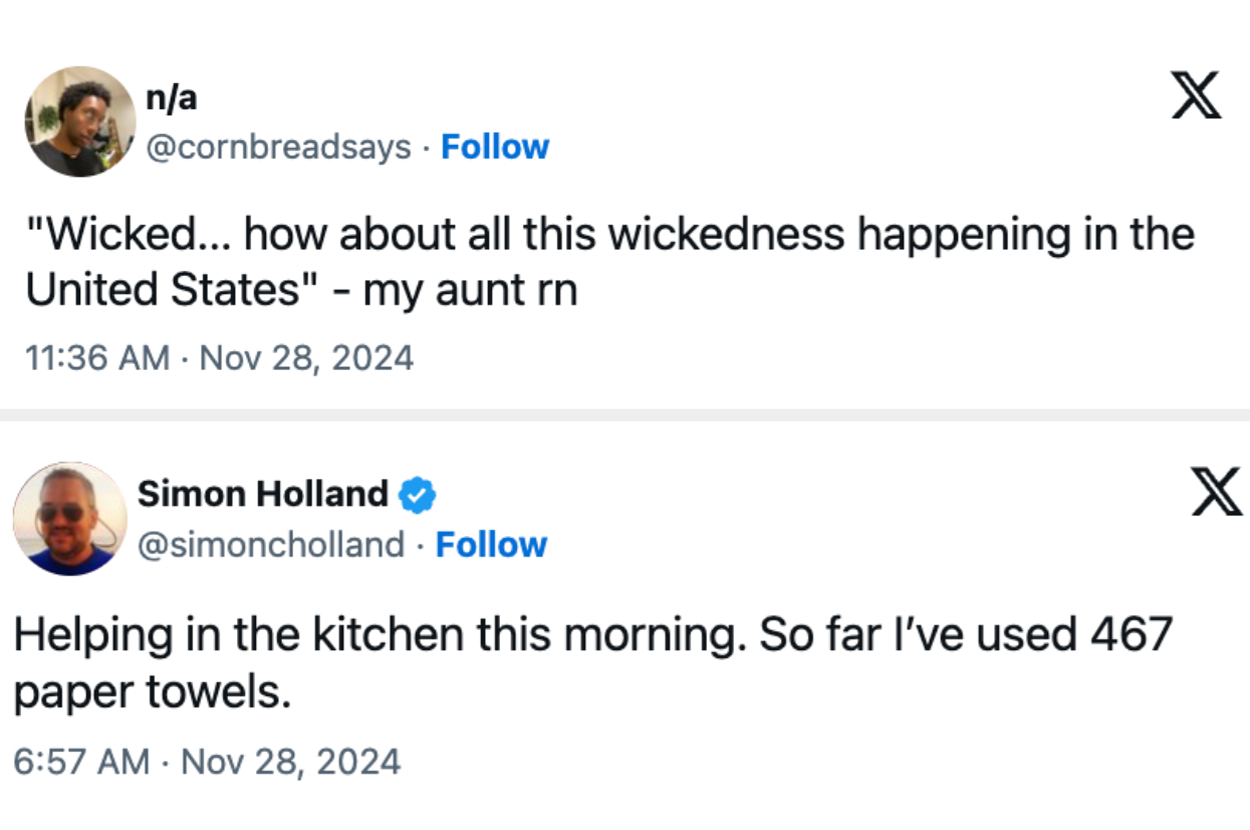Click the handle @simoncholland
The width and height of the screenshot is (1250, 830).
pyautogui.click(x=270, y=545)
